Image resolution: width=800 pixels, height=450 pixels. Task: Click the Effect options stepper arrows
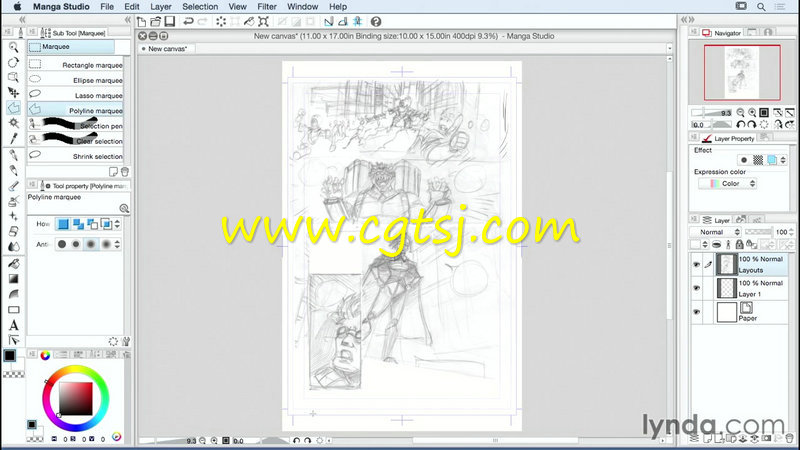point(783,160)
